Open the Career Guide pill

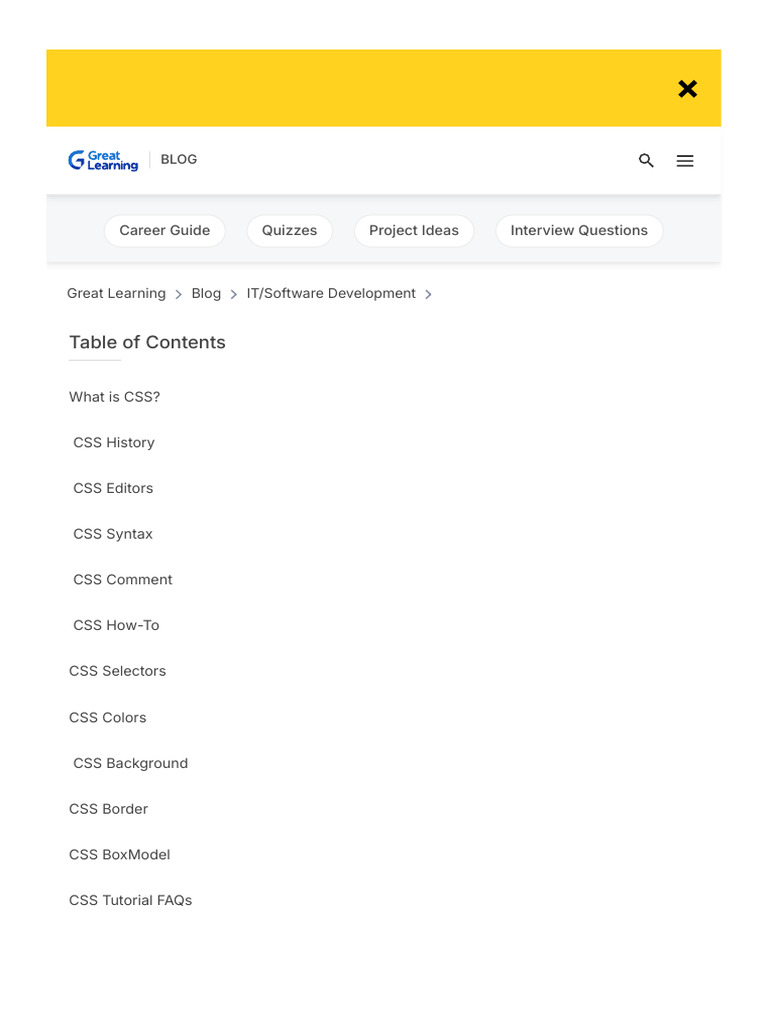[x=165, y=231]
